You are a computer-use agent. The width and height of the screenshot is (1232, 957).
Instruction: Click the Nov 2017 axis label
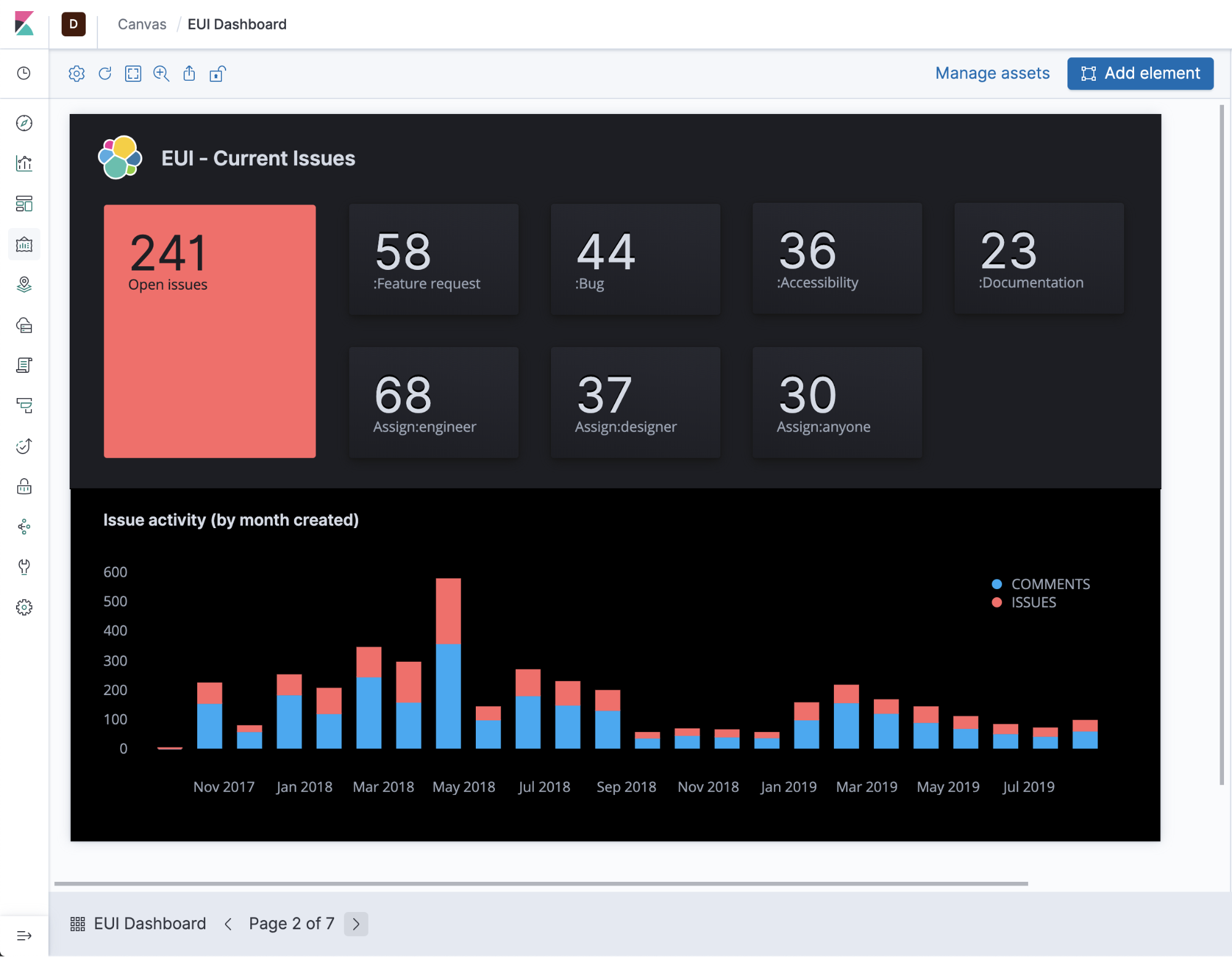[224, 787]
